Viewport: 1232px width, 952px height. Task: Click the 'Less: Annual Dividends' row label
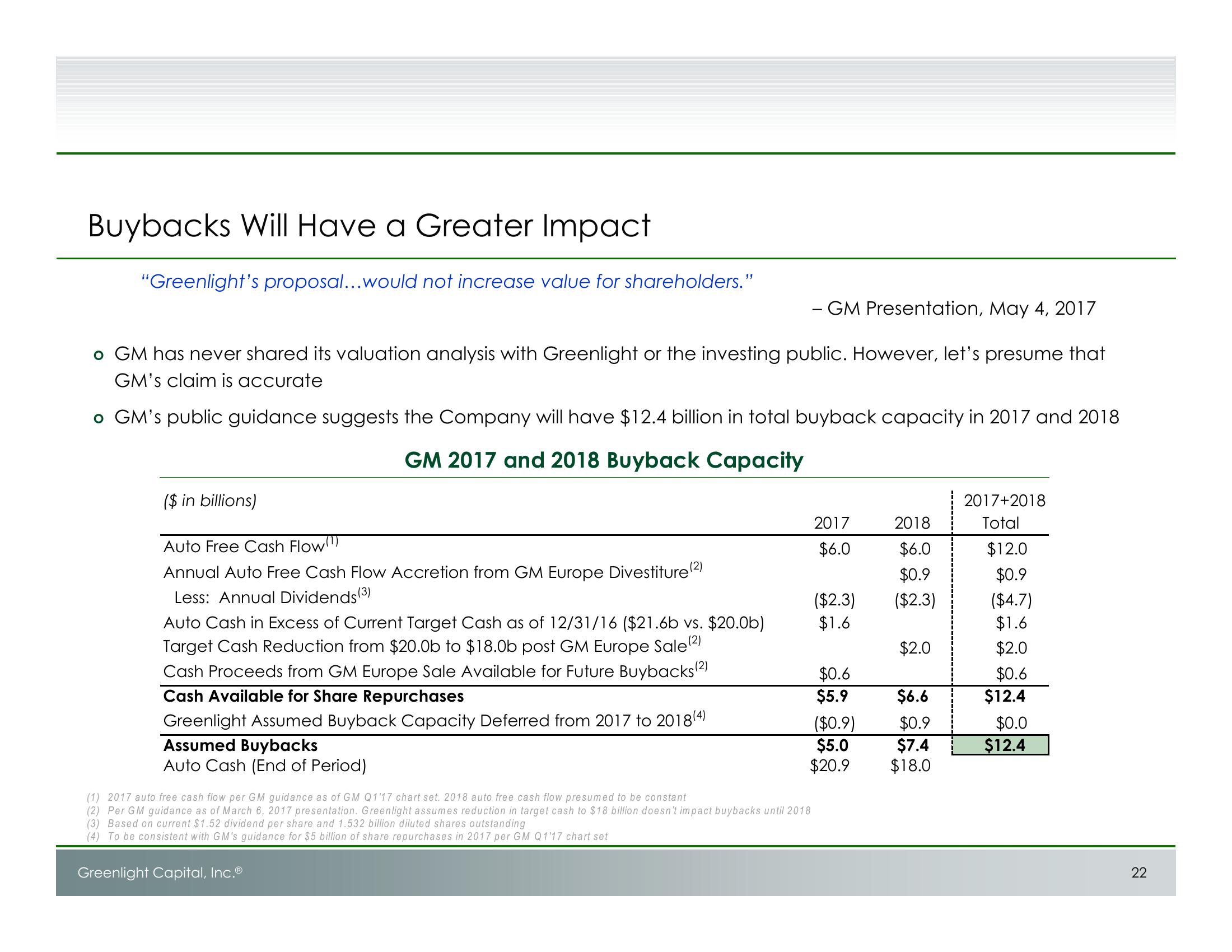point(273,596)
